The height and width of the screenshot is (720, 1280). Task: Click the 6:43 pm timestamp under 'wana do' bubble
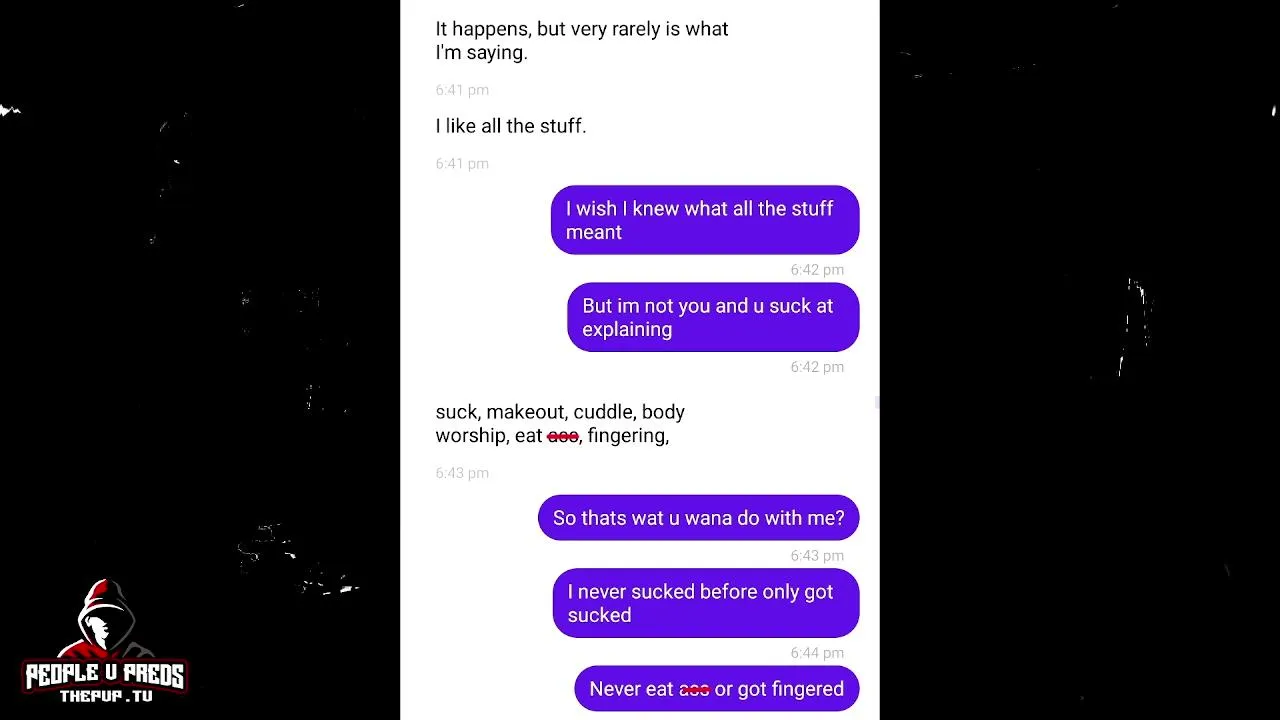click(817, 556)
